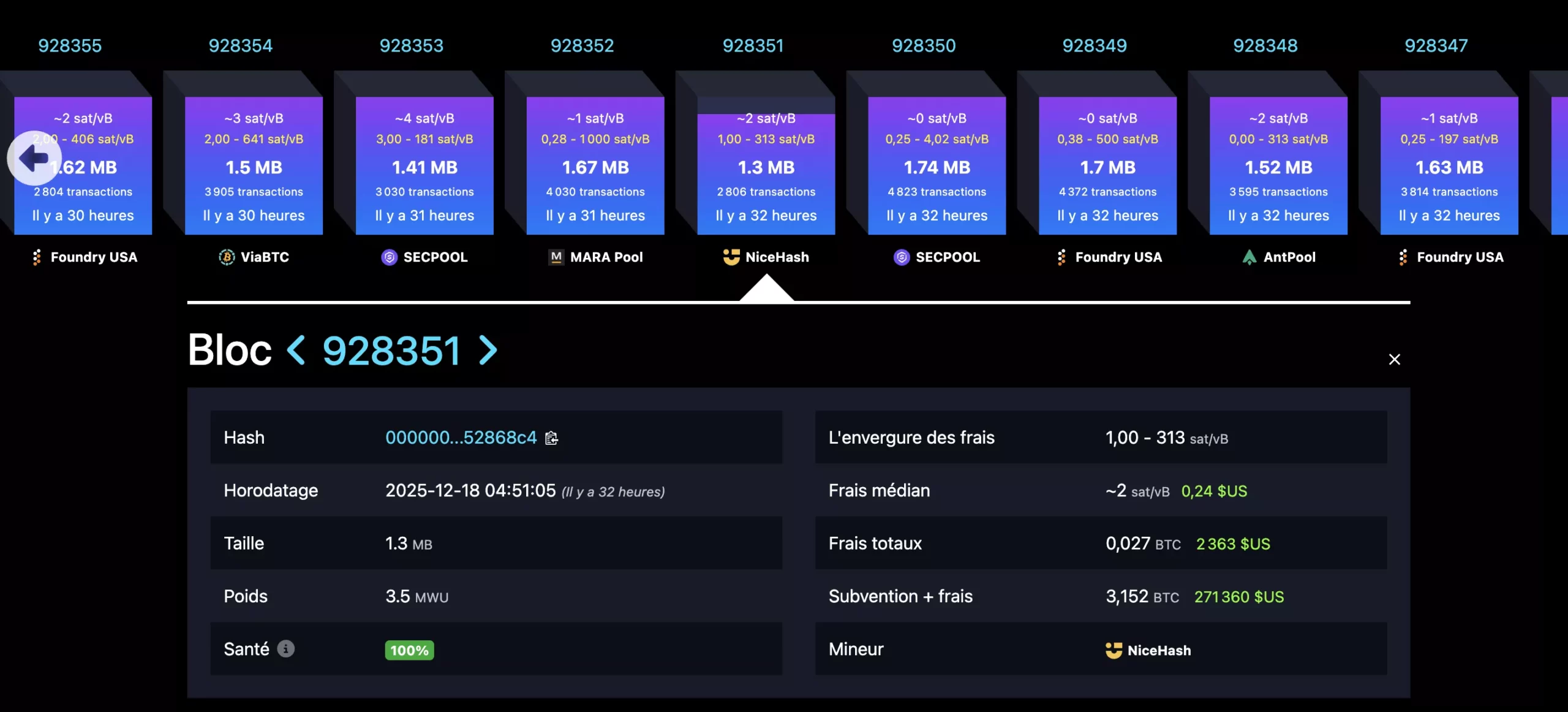Go to next block using right chevron
Viewport: 1568px width, 712px height.
[x=487, y=349]
